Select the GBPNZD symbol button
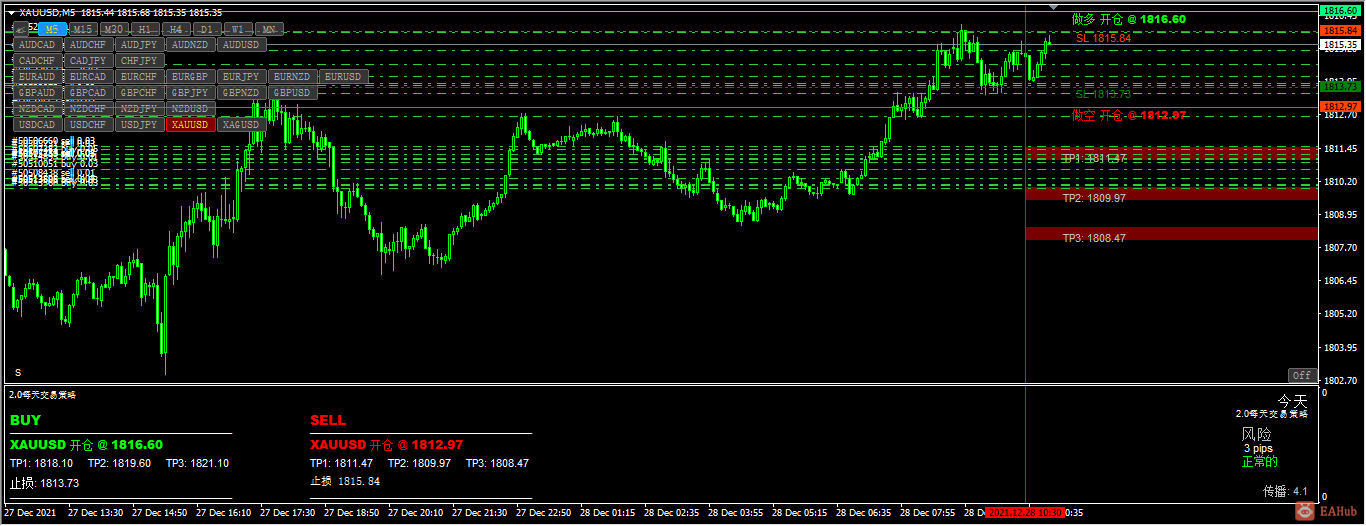The image size is (1366, 526). 242,93
